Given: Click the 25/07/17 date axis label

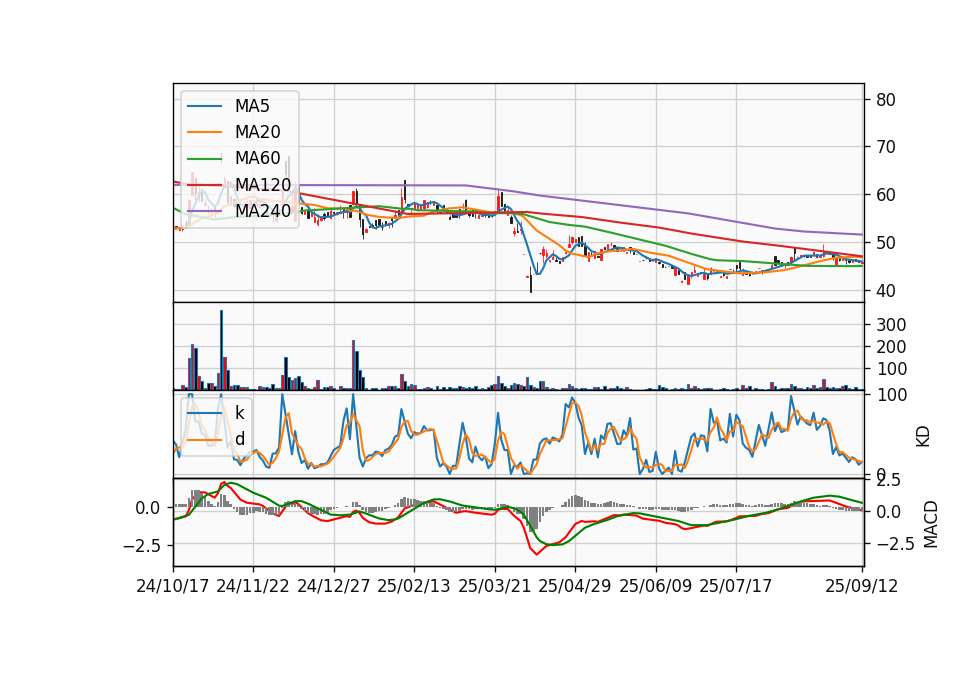Looking at the screenshot, I should [x=736, y=586].
